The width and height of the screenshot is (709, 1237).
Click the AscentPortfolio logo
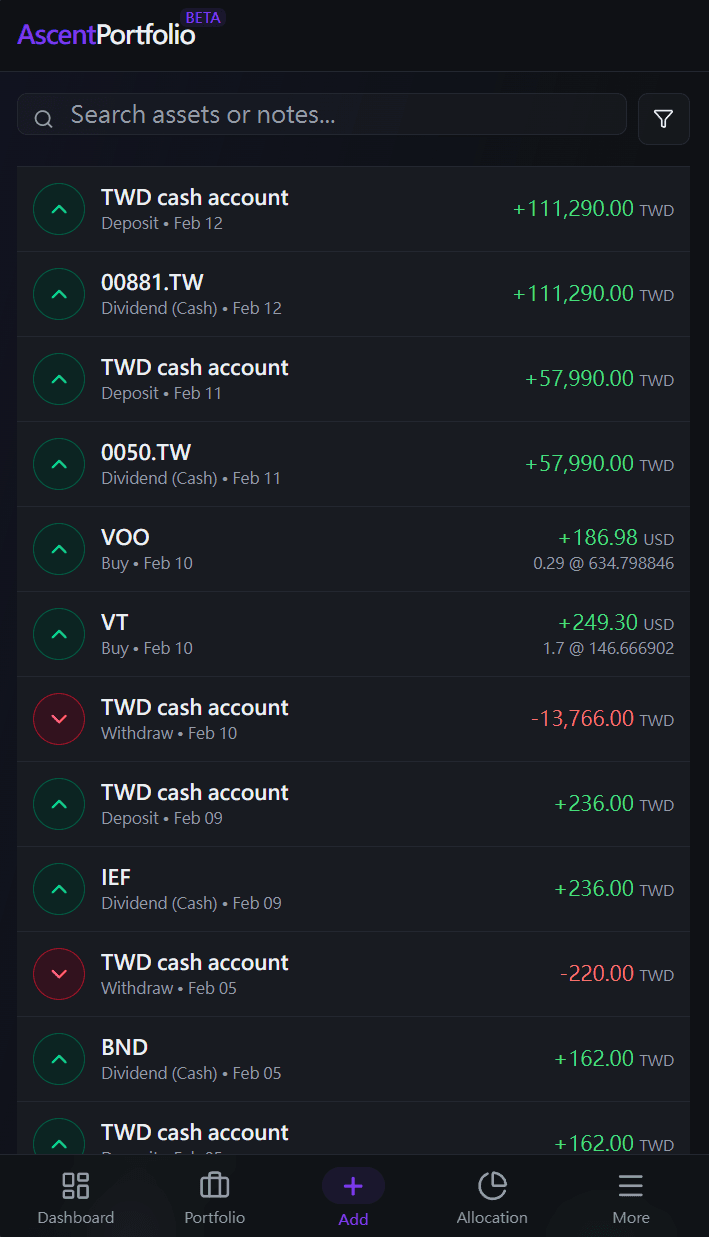106,35
